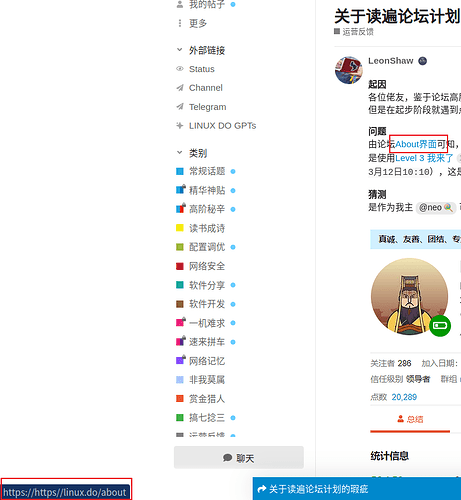The image size is (461, 500).
Task: Open the 精华神贴 category
Action: coord(207,190)
